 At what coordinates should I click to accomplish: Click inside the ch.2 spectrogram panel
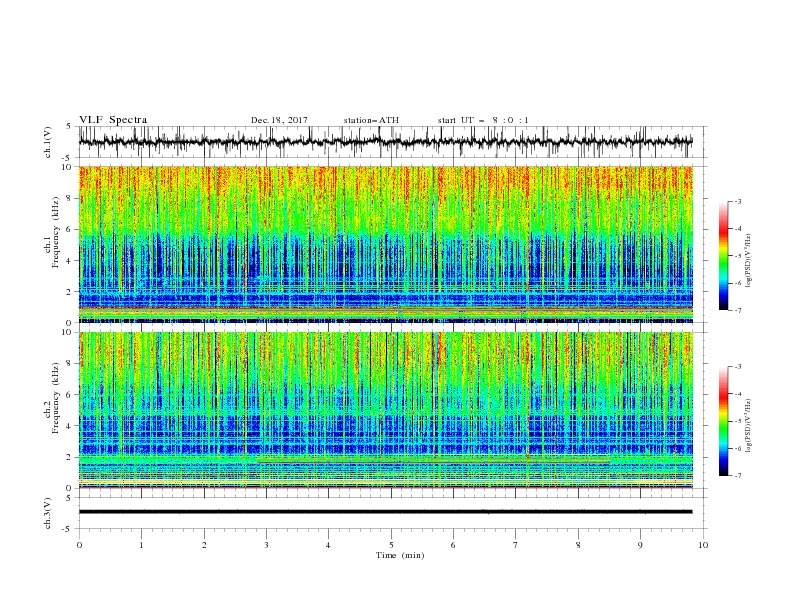tap(386, 410)
